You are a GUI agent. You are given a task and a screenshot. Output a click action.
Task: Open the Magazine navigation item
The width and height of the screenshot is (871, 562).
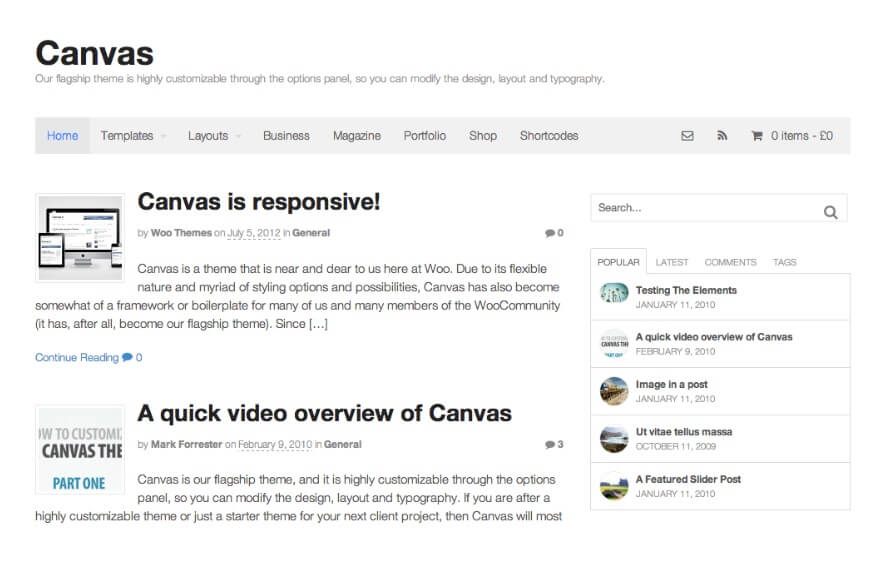tap(357, 136)
